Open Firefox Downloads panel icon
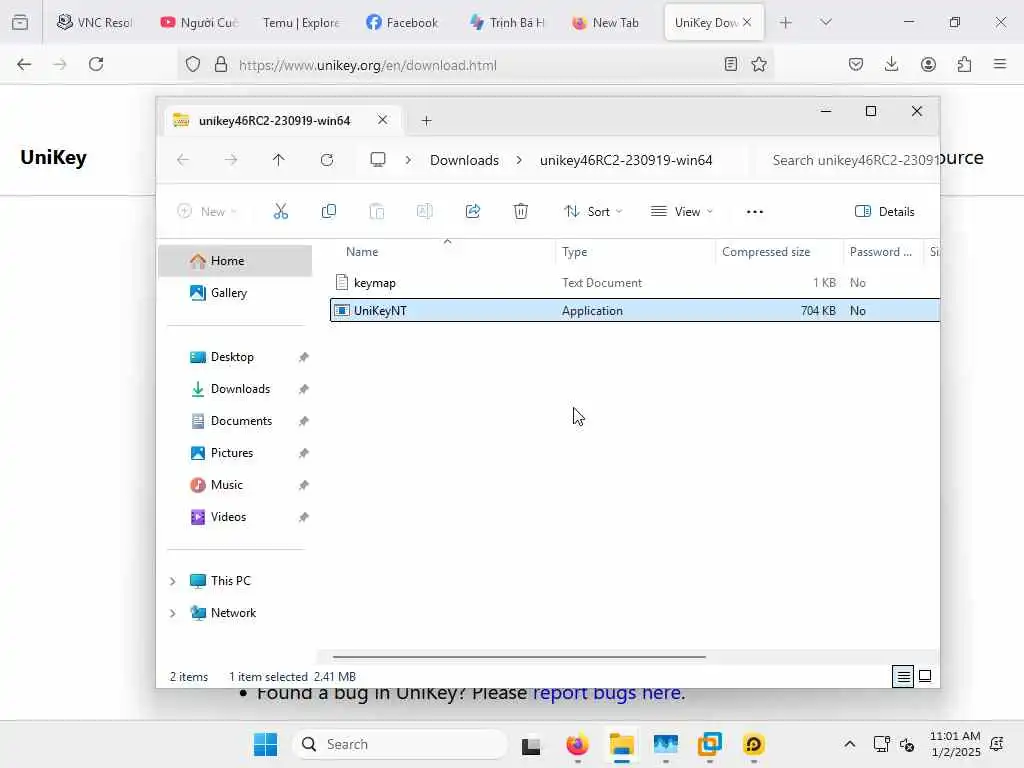 tap(891, 64)
